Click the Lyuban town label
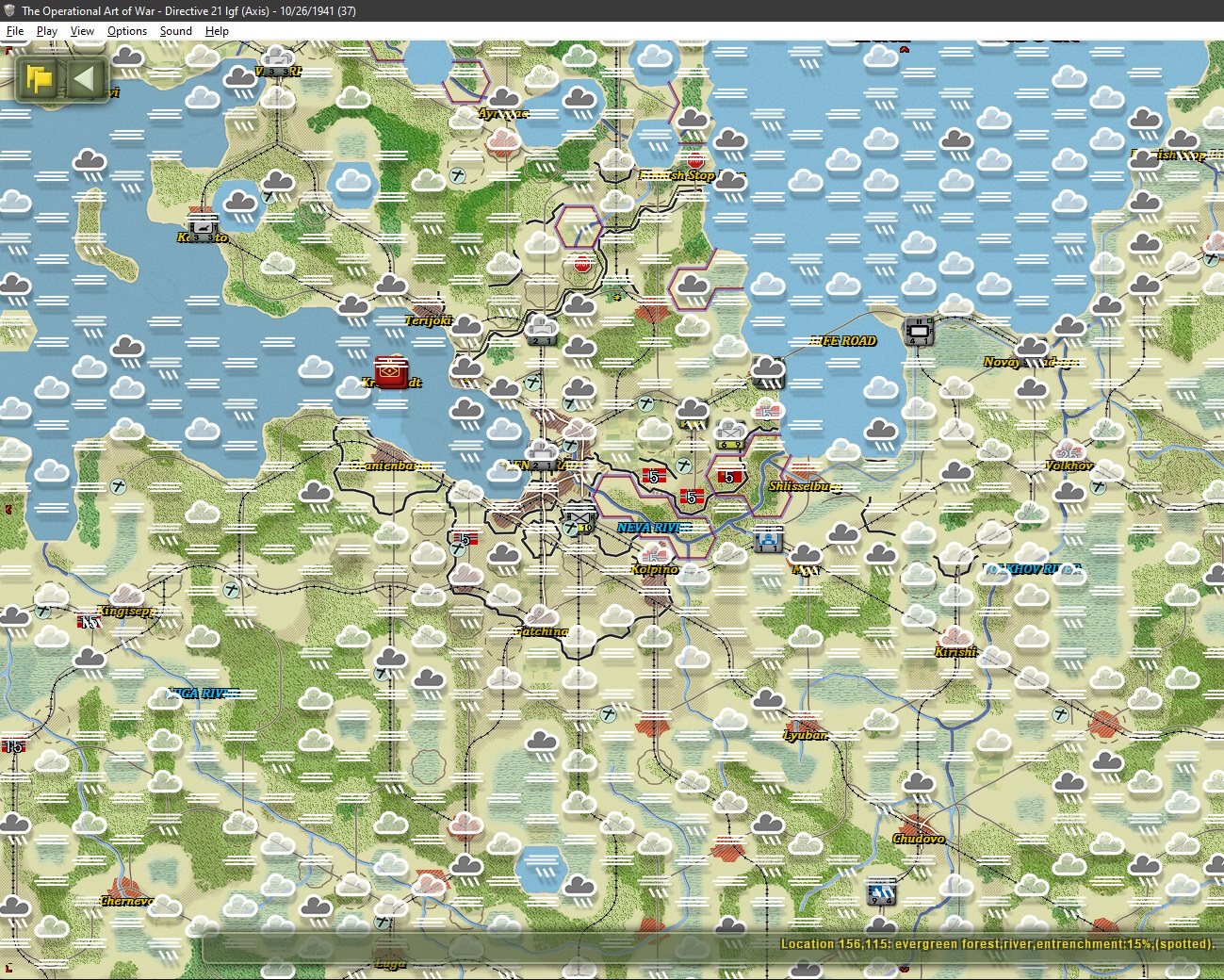This screenshot has height=980, width=1224. [806, 735]
